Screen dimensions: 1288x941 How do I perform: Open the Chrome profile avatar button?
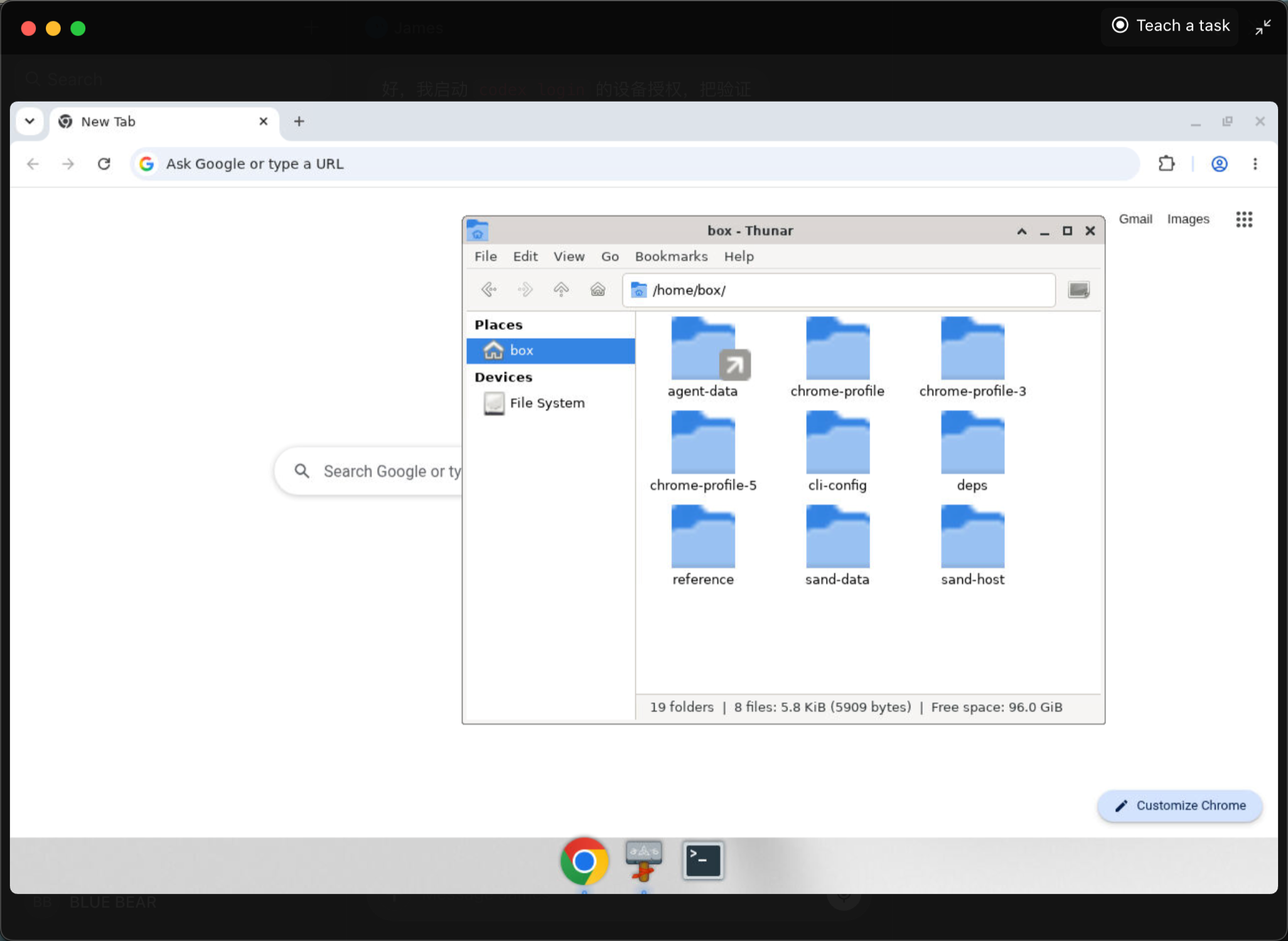tap(1219, 164)
